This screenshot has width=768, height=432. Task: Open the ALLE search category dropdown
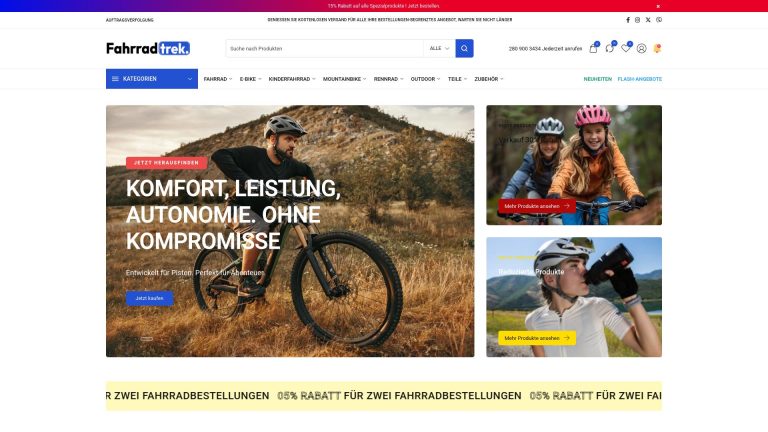click(x=439, y=48)
